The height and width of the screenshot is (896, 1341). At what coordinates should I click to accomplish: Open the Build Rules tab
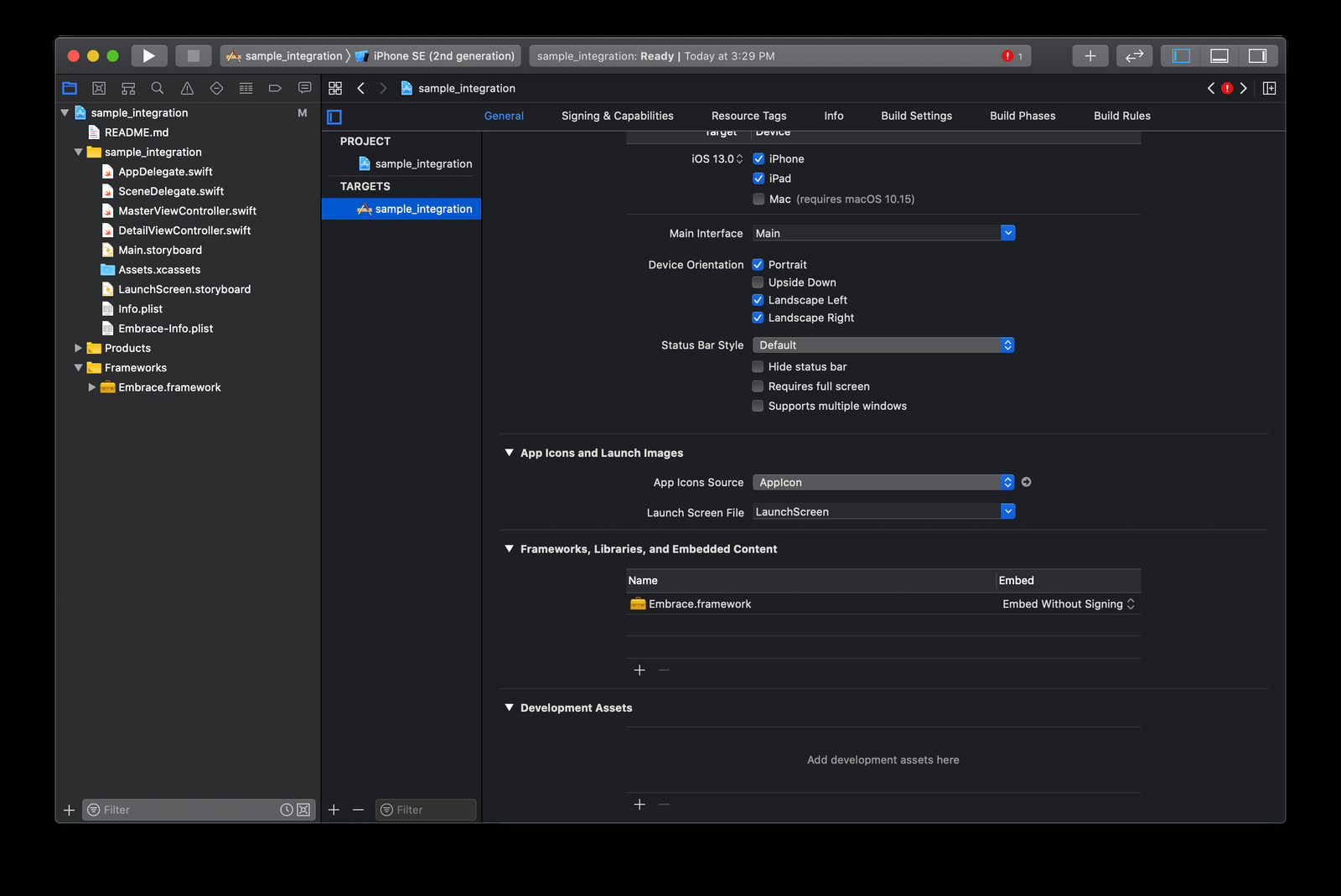pos(1122,116)
